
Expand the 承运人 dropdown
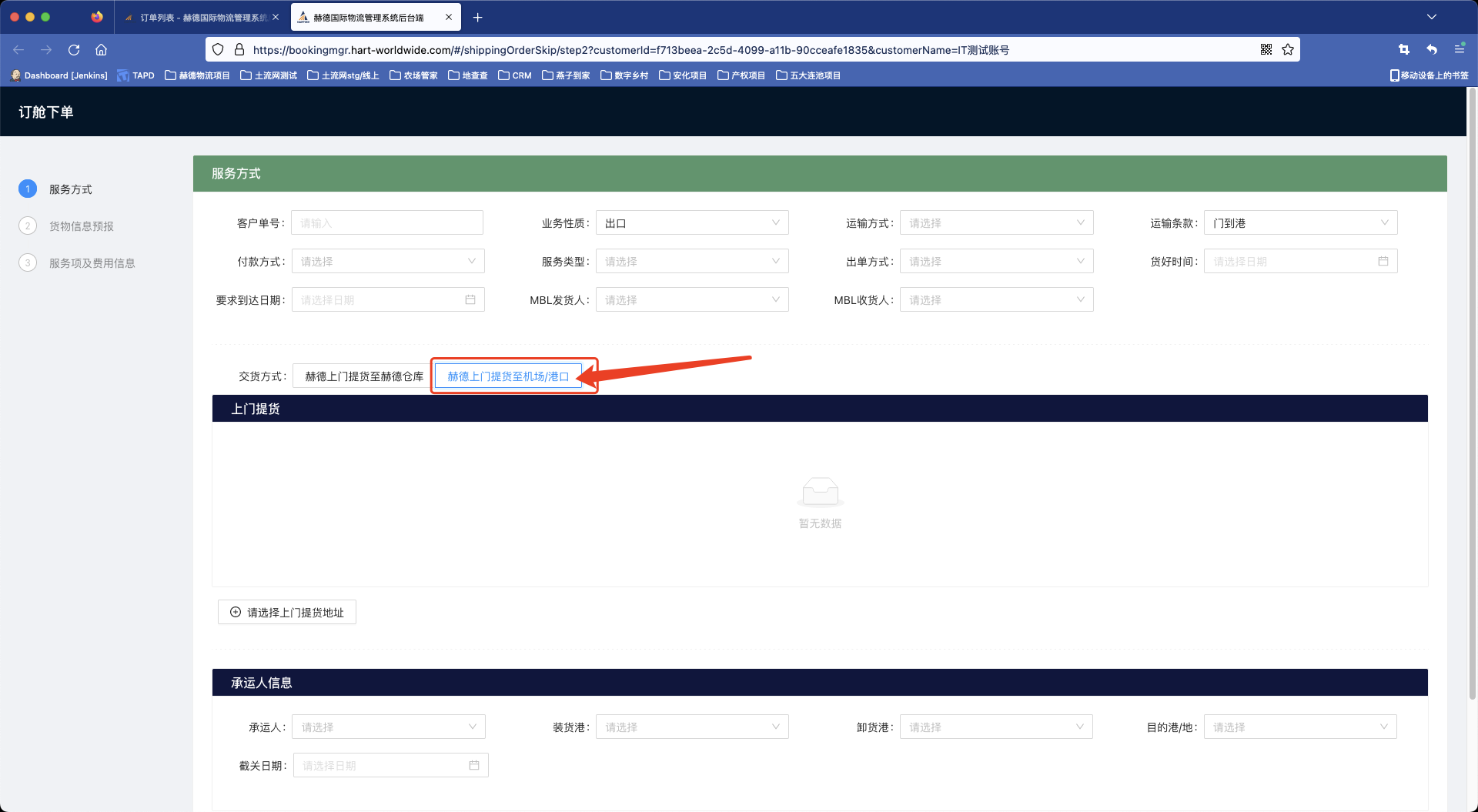point(388,727)
